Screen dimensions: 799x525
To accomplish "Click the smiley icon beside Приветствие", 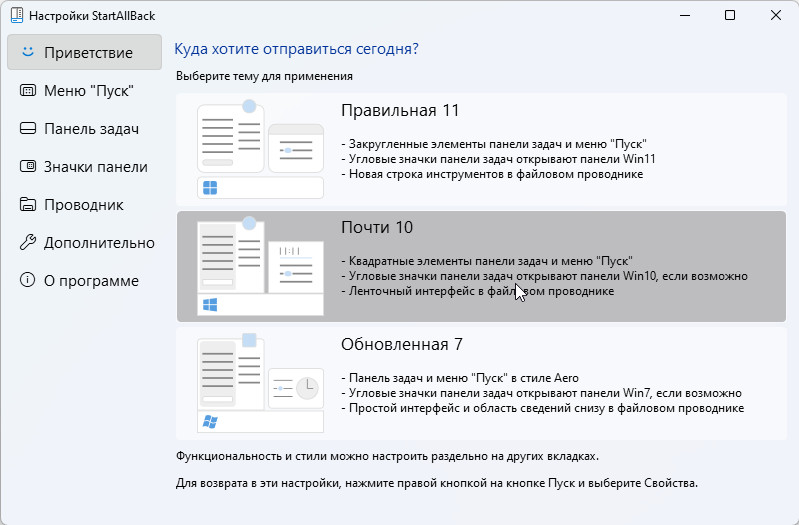I will 28,52.
